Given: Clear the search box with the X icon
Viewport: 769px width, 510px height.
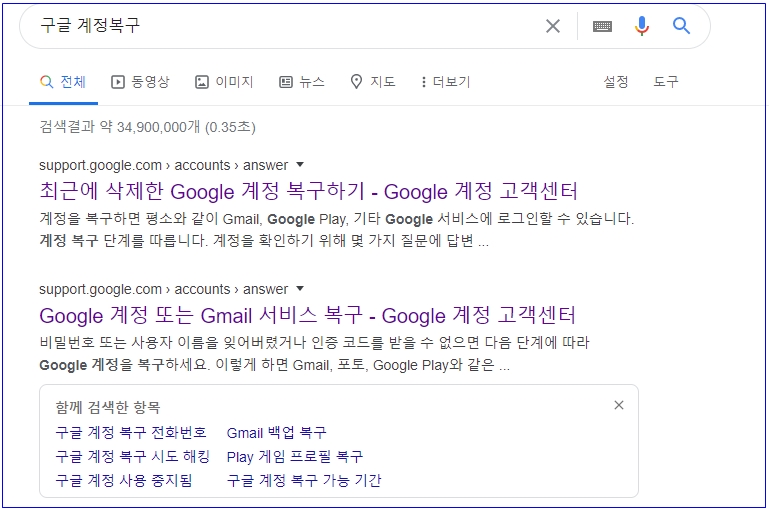Looking at the screenshot, I should [x=553, y=26].
